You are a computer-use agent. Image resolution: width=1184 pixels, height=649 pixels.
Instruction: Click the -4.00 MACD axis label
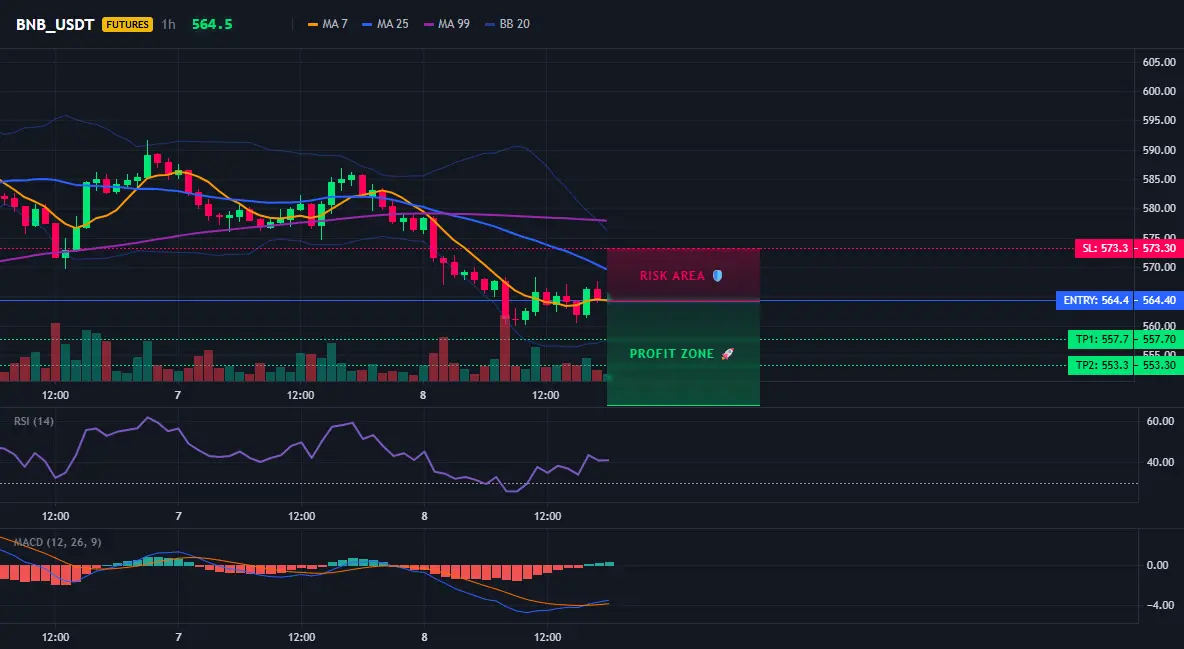[x=1160, y=604]
